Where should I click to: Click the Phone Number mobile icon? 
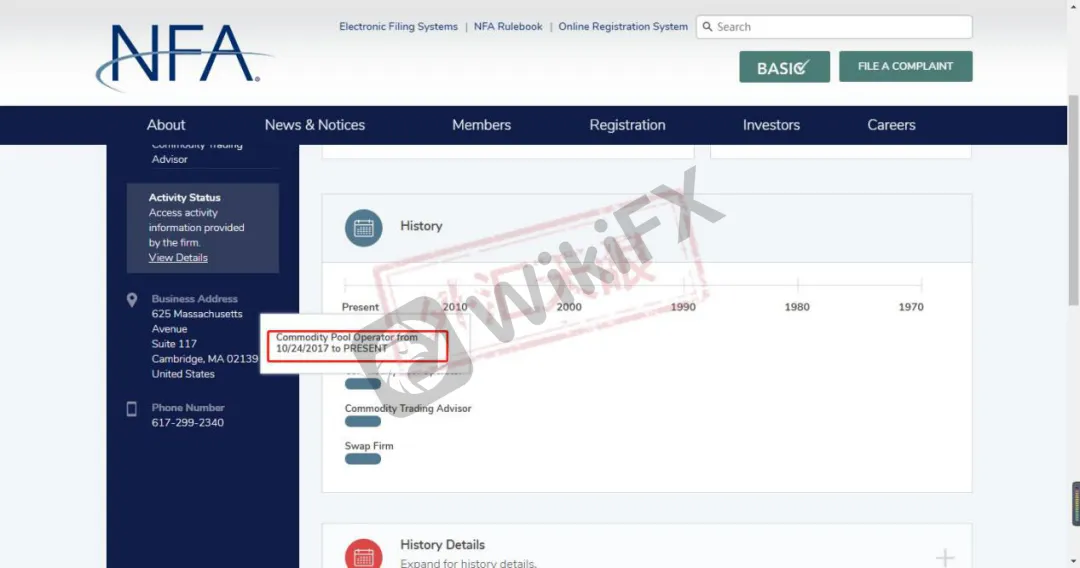click(x=132, y=409)
